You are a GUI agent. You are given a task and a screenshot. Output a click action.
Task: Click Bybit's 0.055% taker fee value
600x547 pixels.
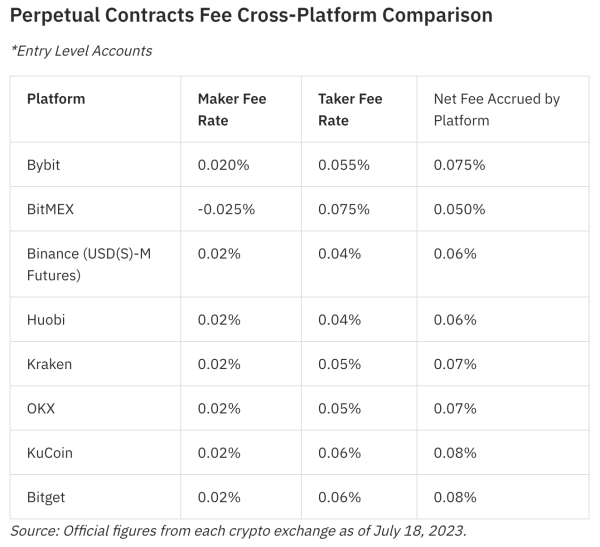click(x=344, y=164)
